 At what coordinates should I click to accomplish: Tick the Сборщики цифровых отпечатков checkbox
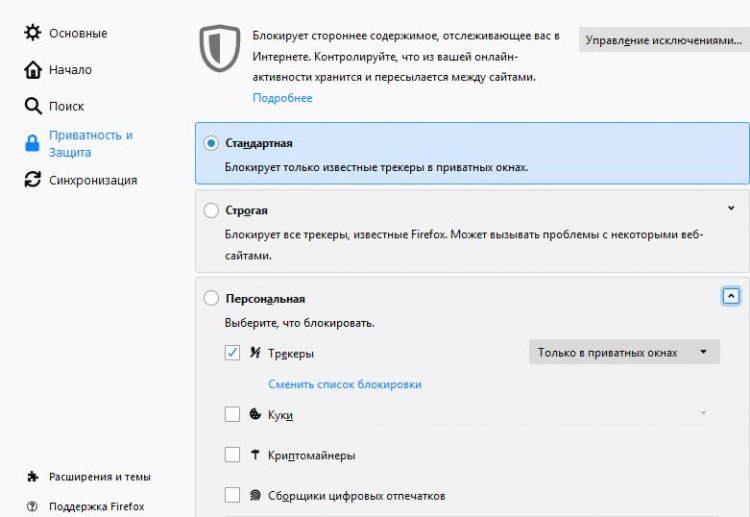pos(232,495)
